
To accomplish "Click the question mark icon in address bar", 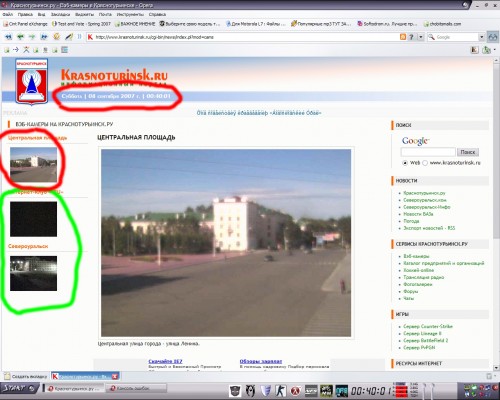I will pos(411,37).
